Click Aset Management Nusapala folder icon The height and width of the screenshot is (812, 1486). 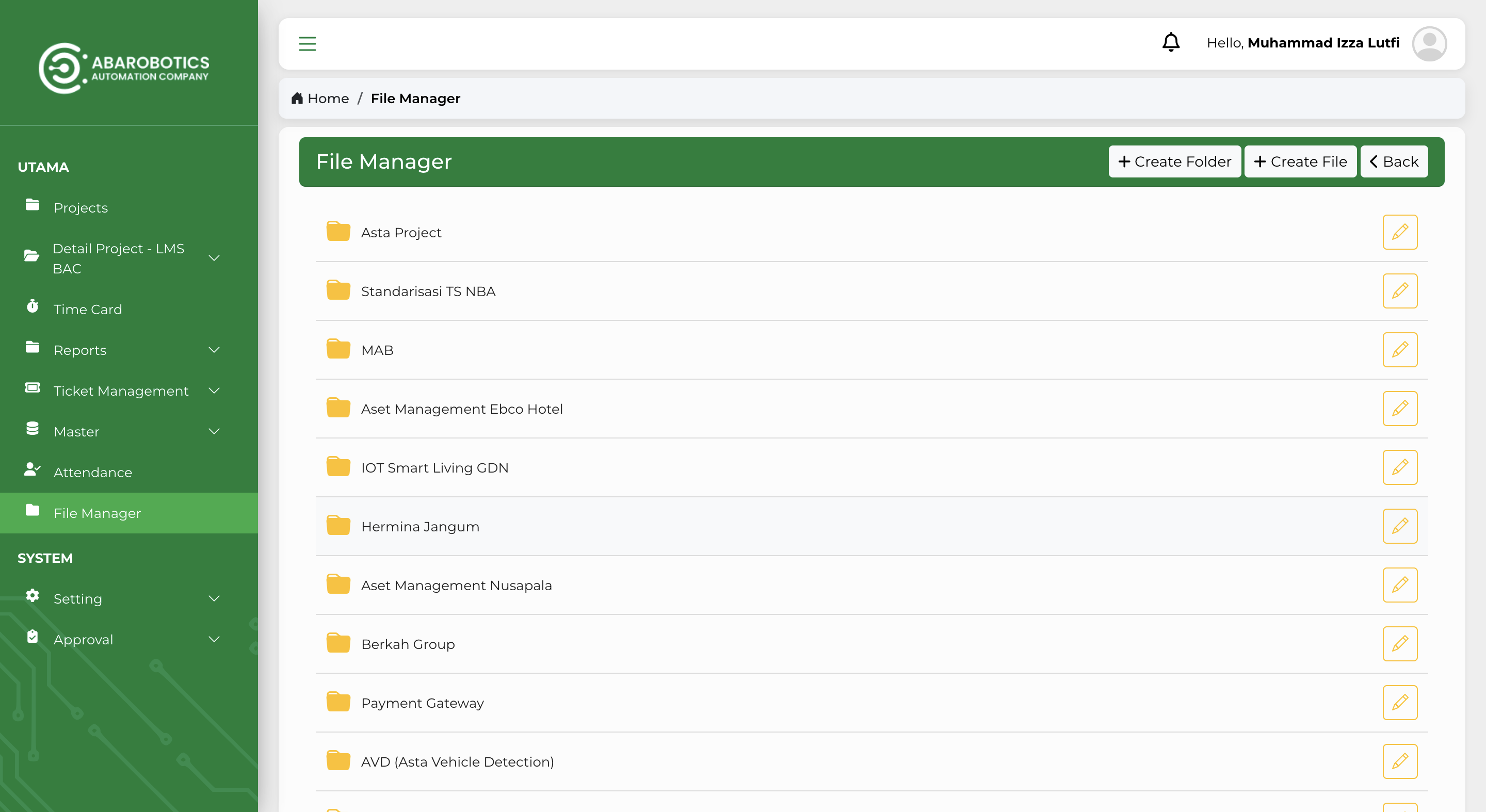(338, 584)
